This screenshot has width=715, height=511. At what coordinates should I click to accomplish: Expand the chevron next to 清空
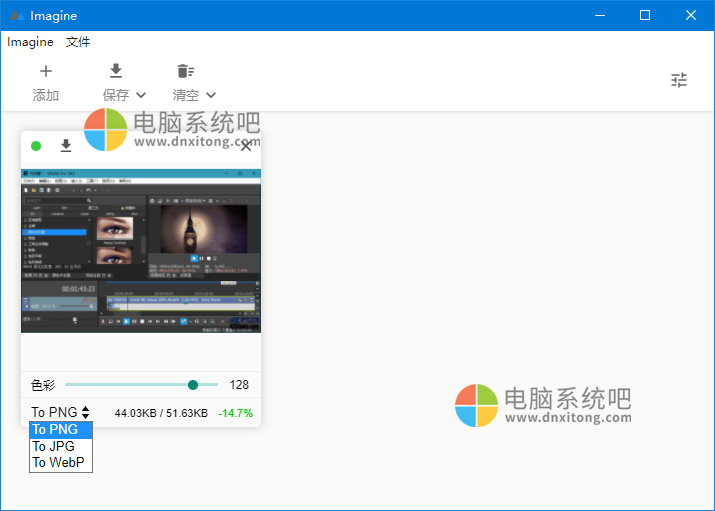211,95
